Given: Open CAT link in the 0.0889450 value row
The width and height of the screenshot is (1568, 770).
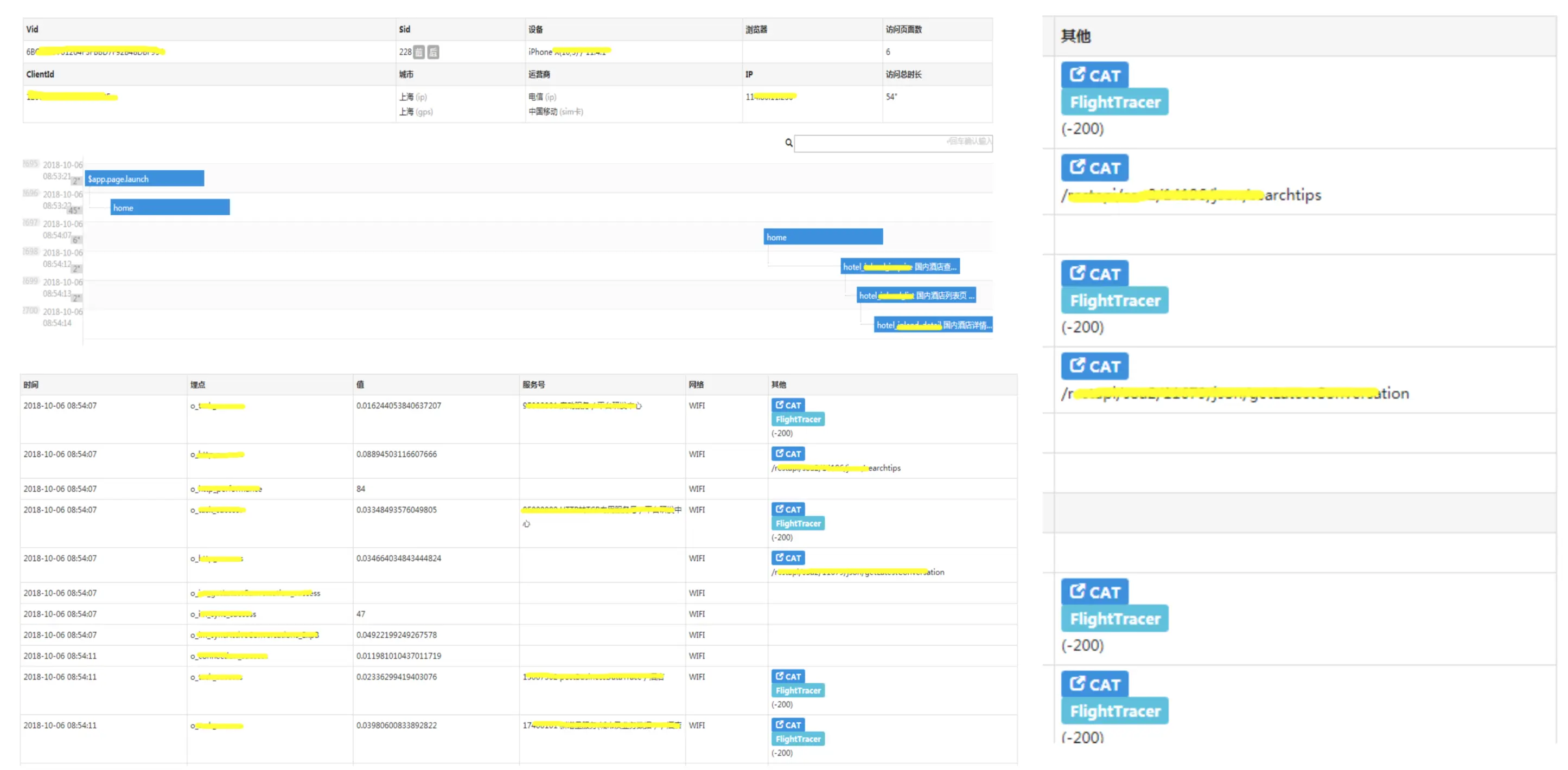Looking at the screenshot, I should (x=788, y=454).
